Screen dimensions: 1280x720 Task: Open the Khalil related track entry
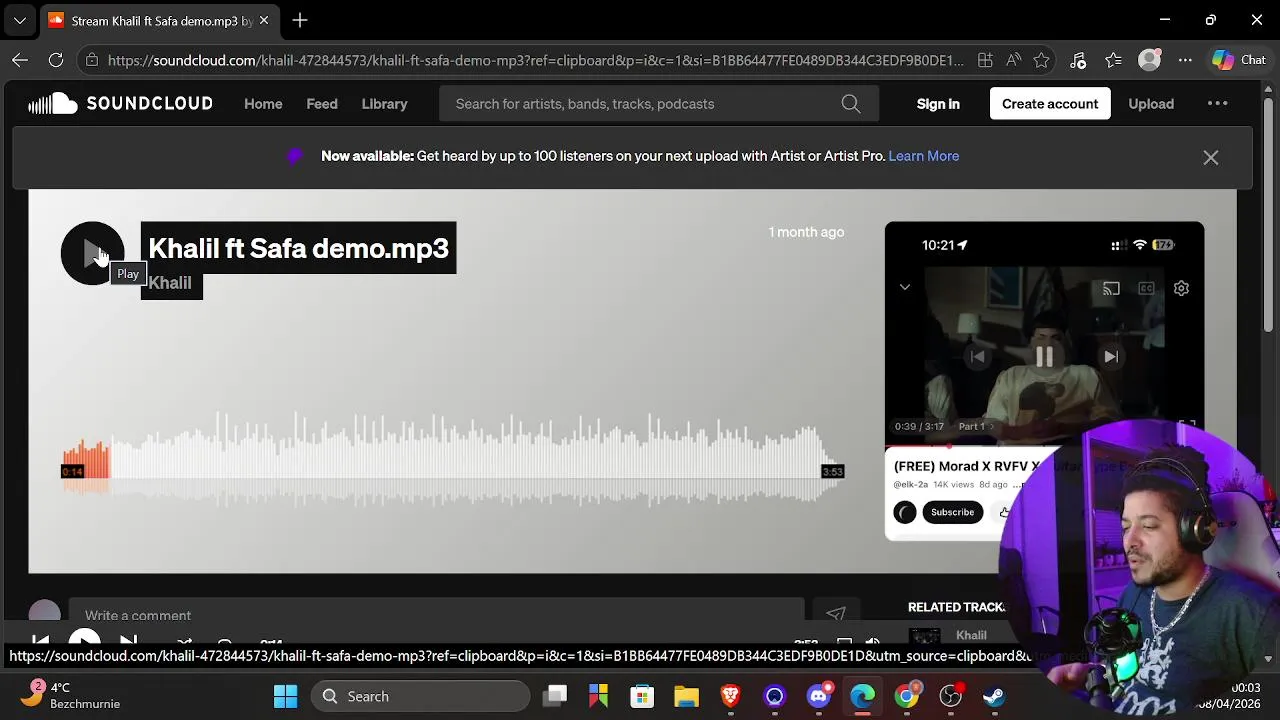pyautogui.click(x=971, y=635)
